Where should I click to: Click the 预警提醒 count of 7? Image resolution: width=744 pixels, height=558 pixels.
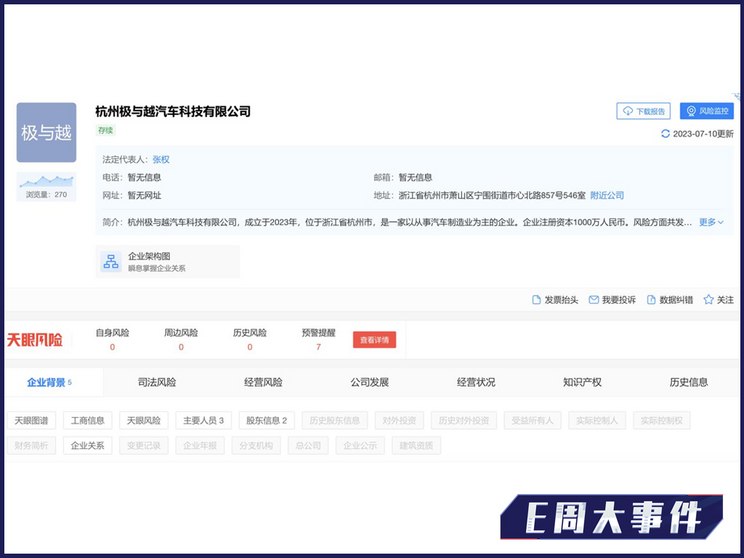point(318,347)
